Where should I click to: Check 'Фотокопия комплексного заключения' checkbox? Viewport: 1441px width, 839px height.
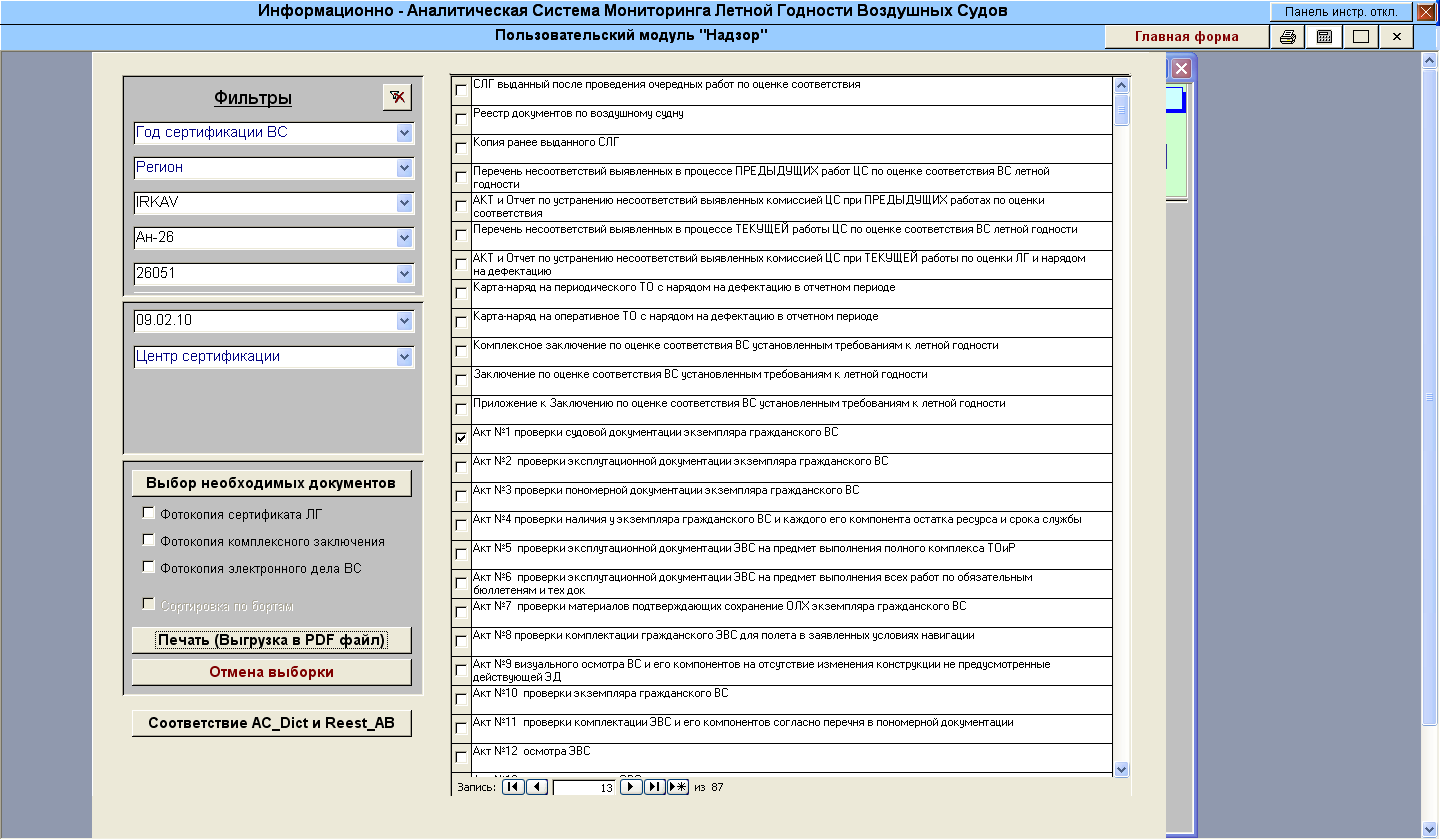[x=149, y=540]
